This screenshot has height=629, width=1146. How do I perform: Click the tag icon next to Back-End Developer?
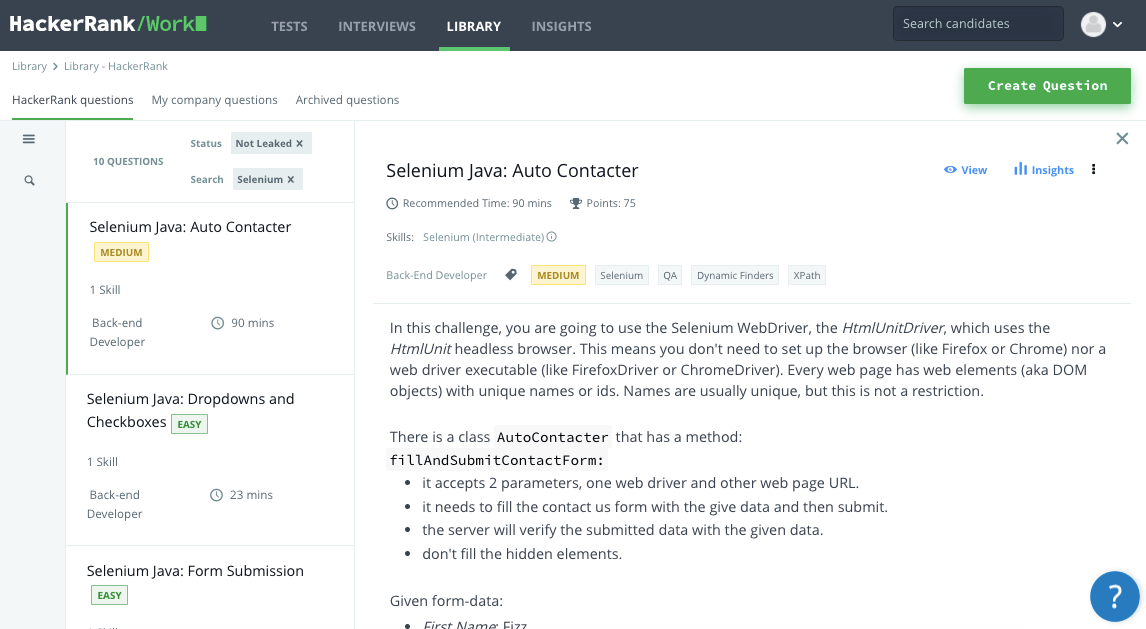[x=511, y=275]
